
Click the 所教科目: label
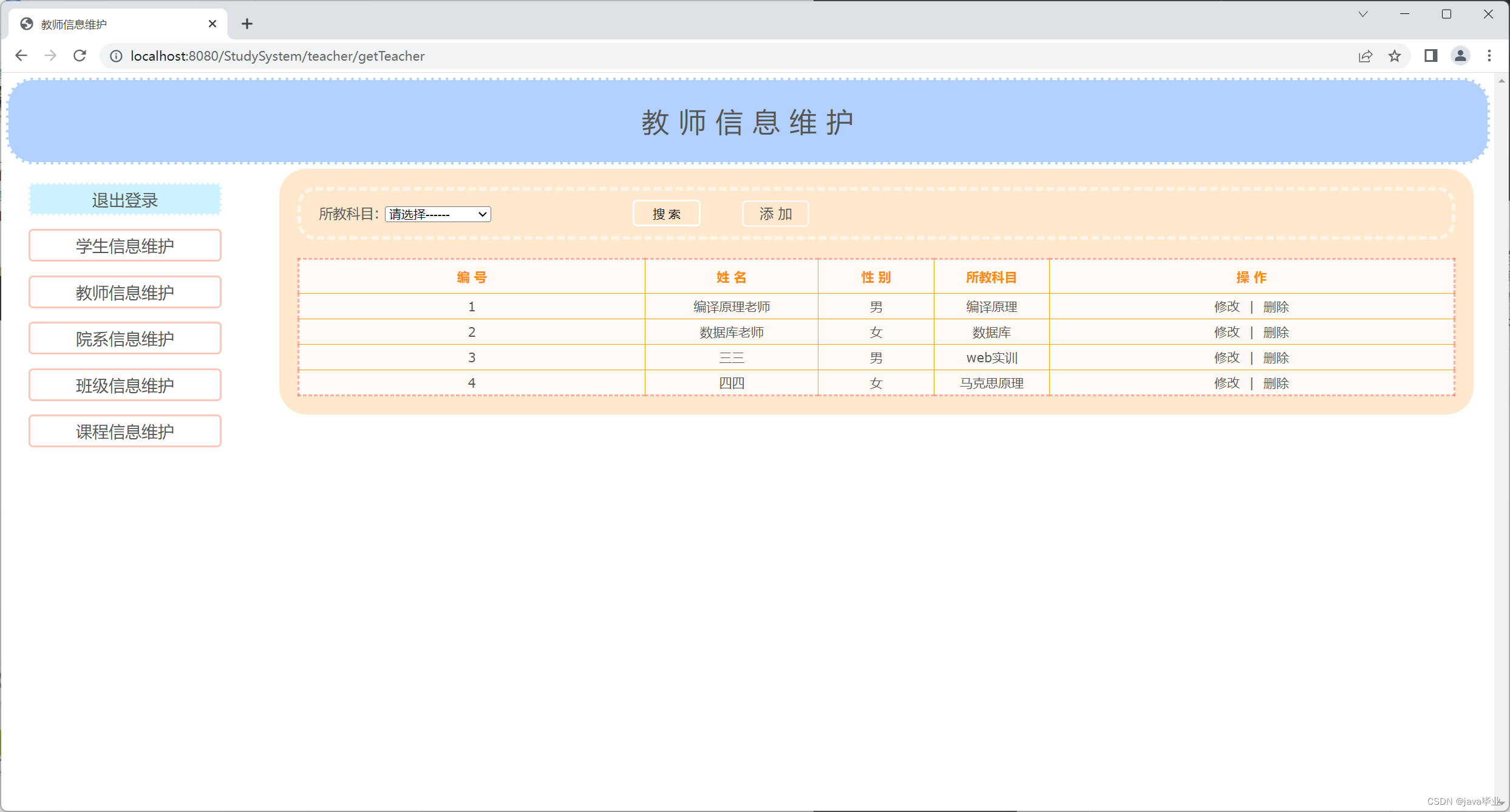(x=349, y=214)
